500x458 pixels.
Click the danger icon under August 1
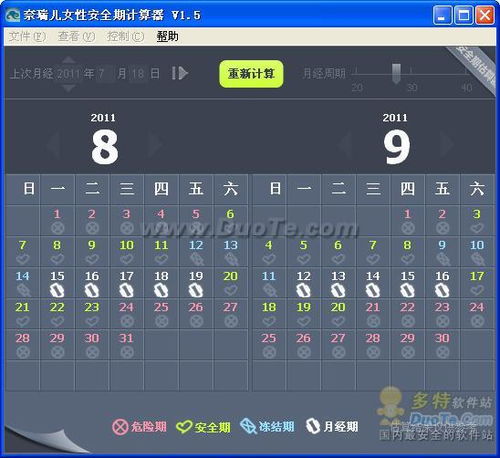click(58, 228)
